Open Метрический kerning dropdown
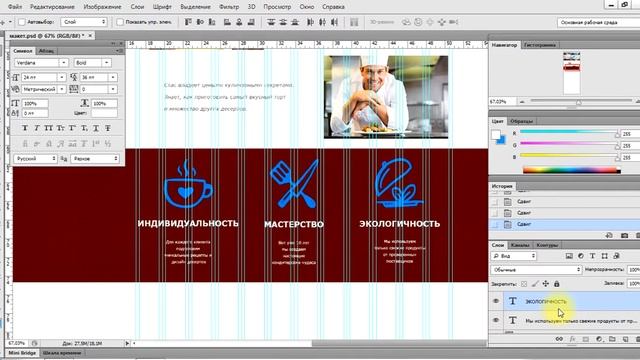 [62, 89]
